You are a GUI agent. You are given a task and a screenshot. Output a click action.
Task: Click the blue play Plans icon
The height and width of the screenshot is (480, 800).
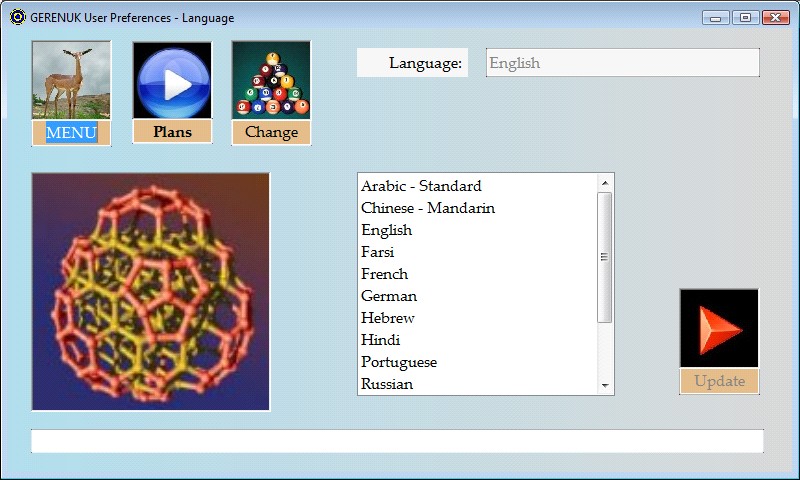pyautogui.click(x=172, y=81)
